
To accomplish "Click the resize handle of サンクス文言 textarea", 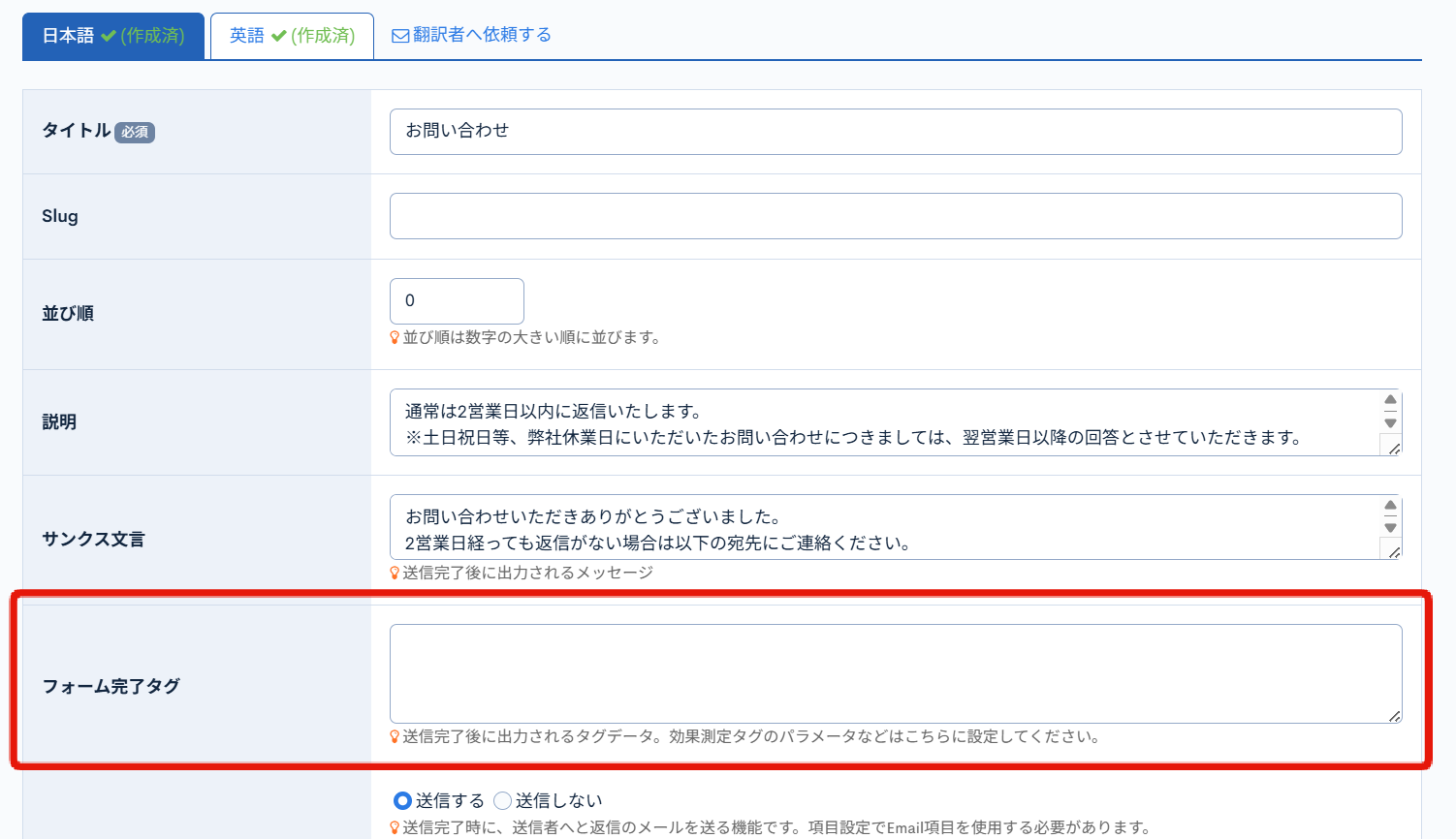I will pos(1394,551).
